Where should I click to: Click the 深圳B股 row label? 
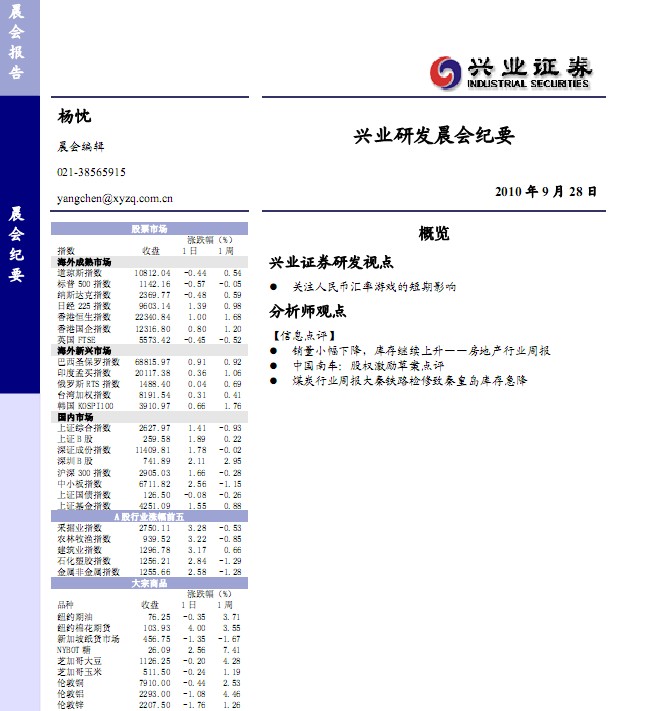(x=75, y=461)
